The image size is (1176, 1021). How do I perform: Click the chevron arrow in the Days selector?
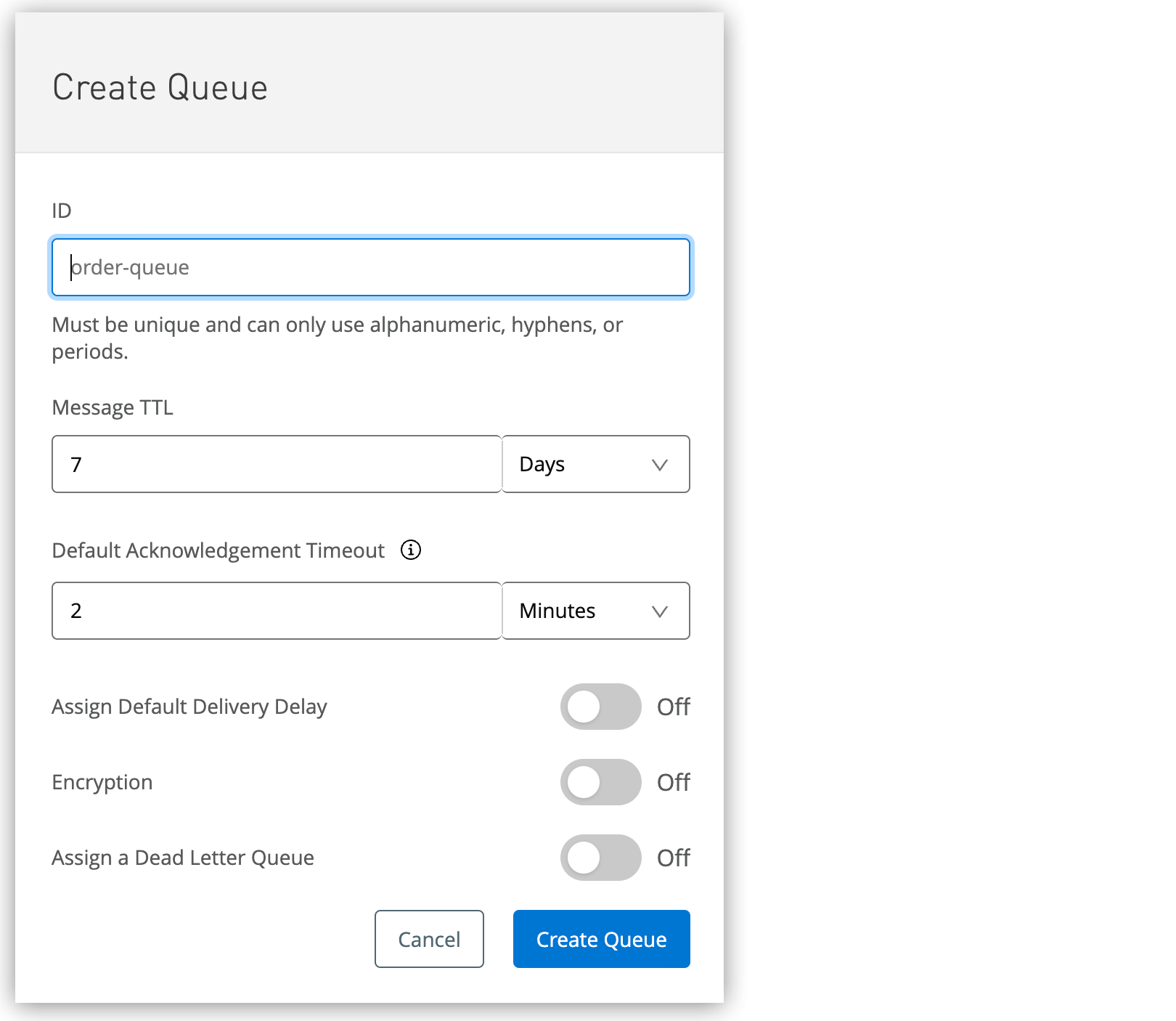[659, 465]
